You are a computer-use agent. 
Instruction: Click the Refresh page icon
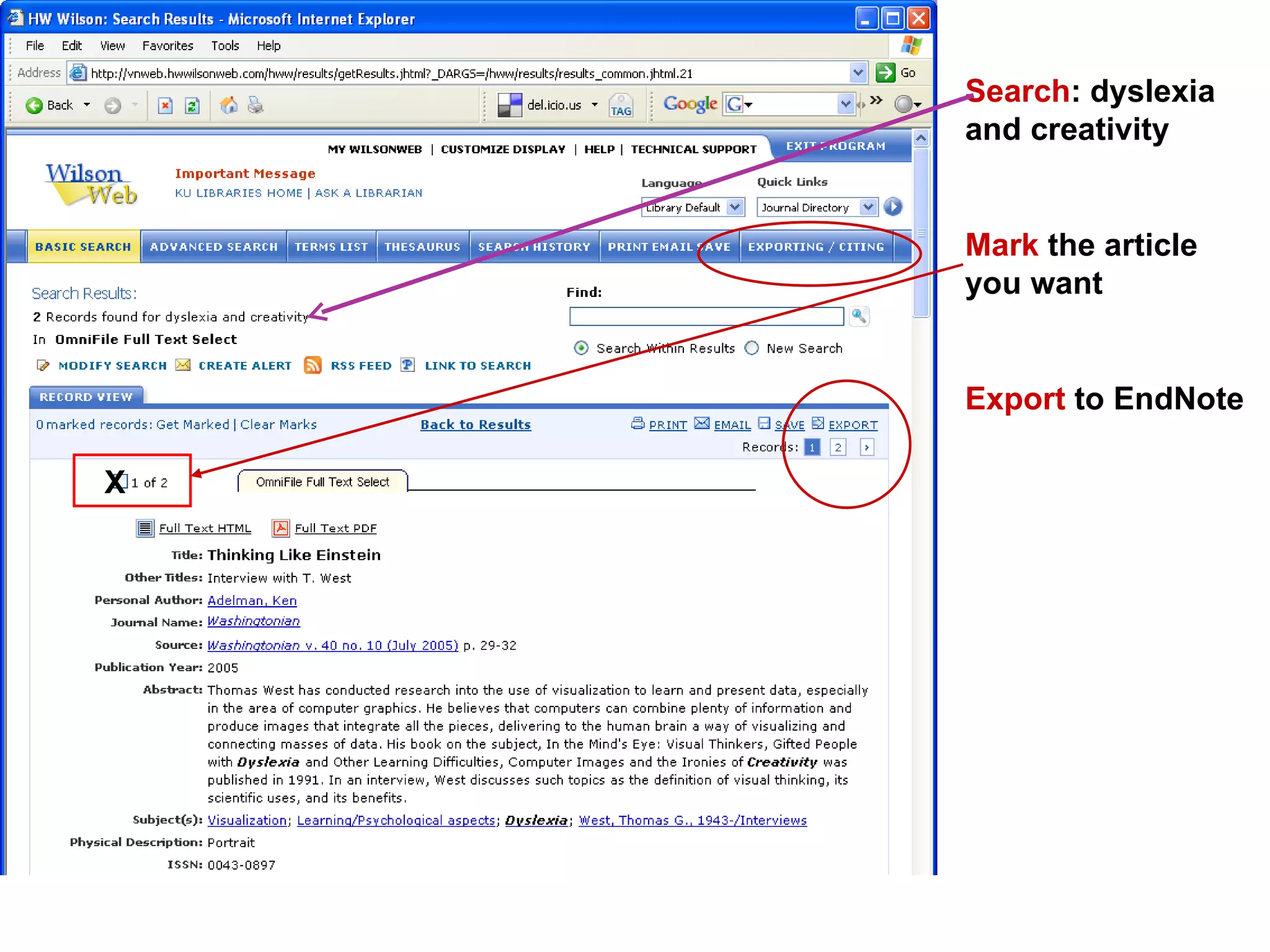192,105
